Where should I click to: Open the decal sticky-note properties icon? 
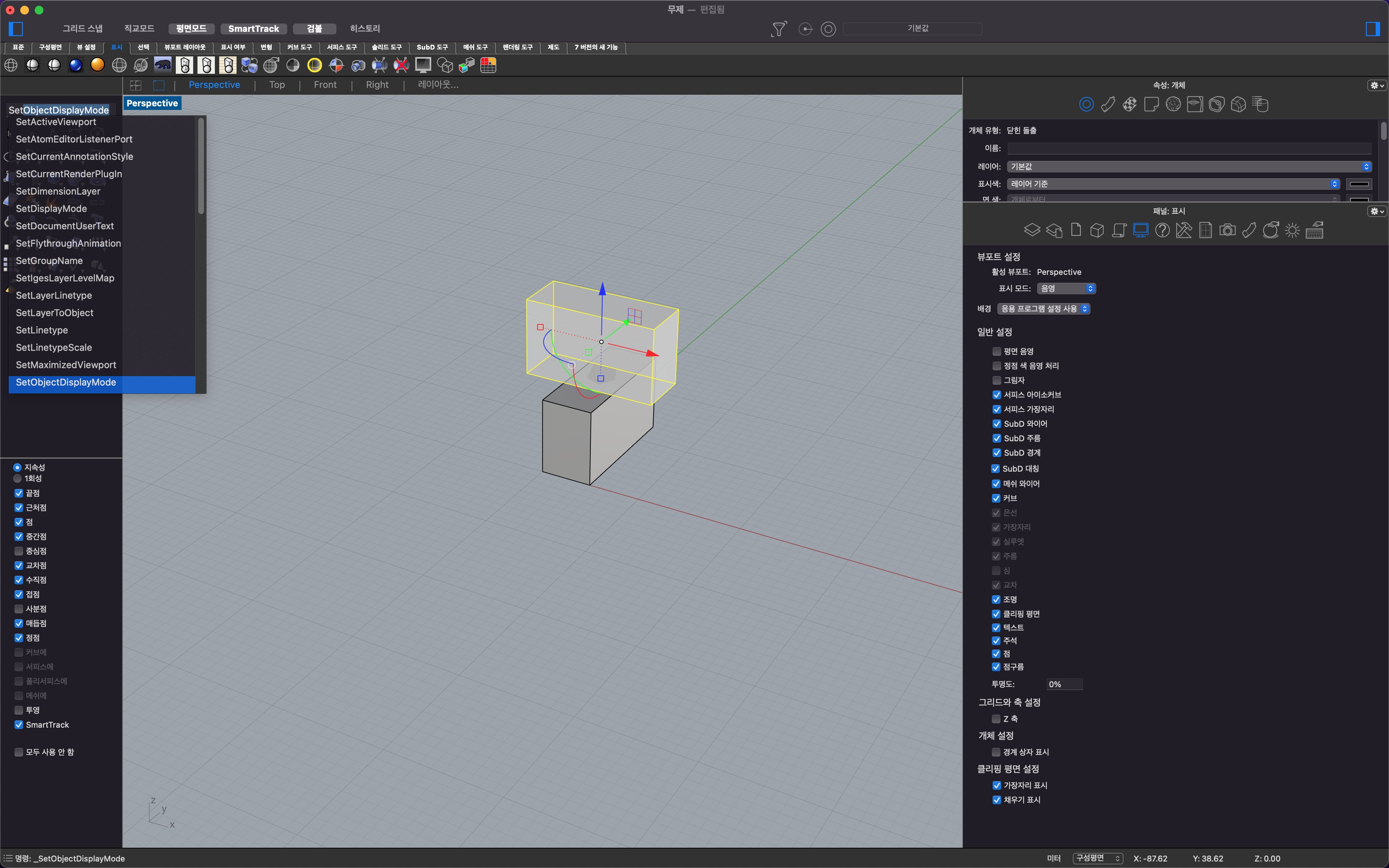coord(1151,105)
